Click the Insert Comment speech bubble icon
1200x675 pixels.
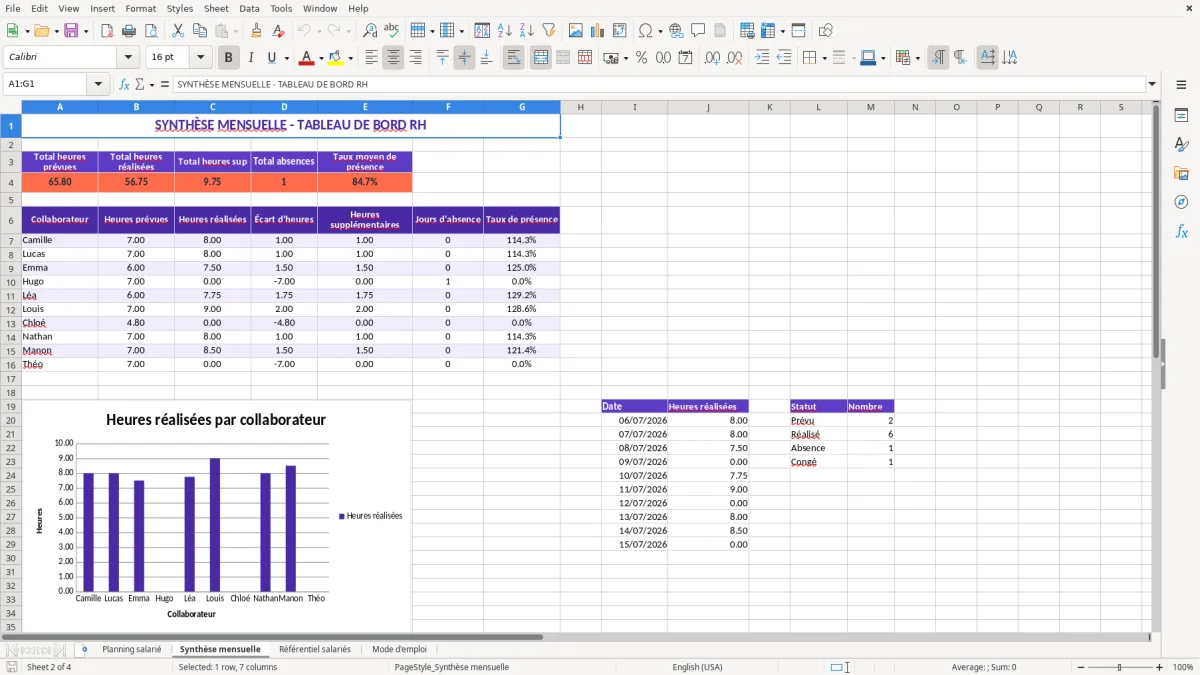(698, 31)
